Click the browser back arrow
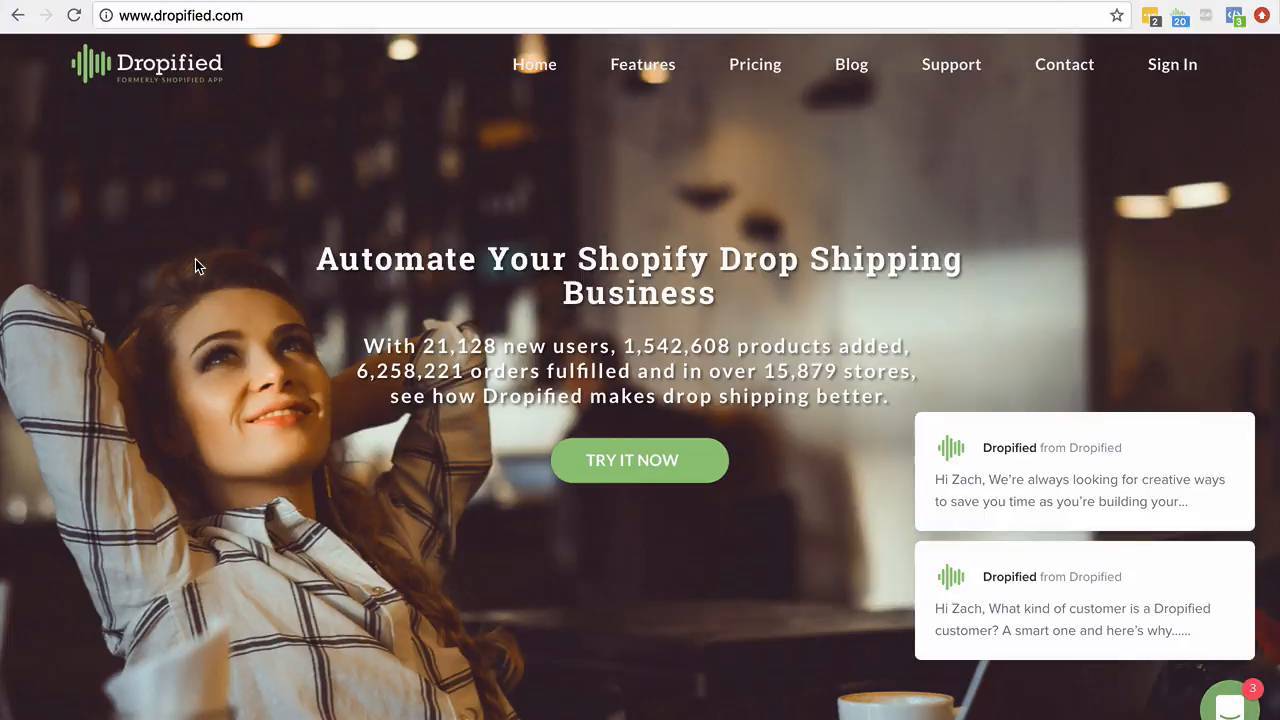 click(18, 15)
